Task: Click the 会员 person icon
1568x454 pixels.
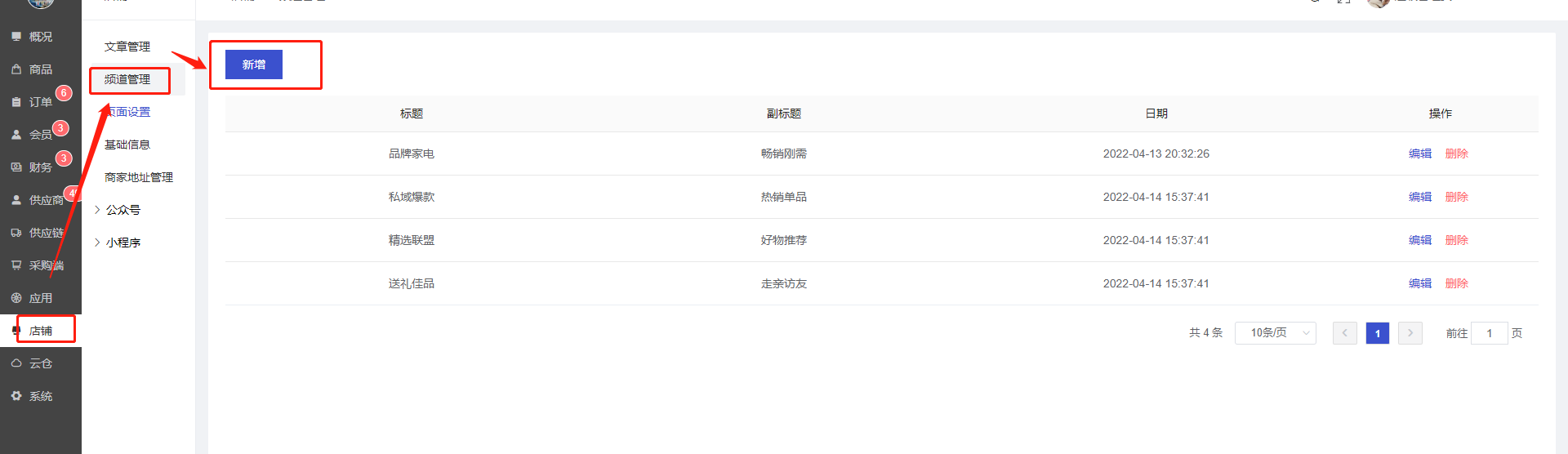Action: point(16,135)
